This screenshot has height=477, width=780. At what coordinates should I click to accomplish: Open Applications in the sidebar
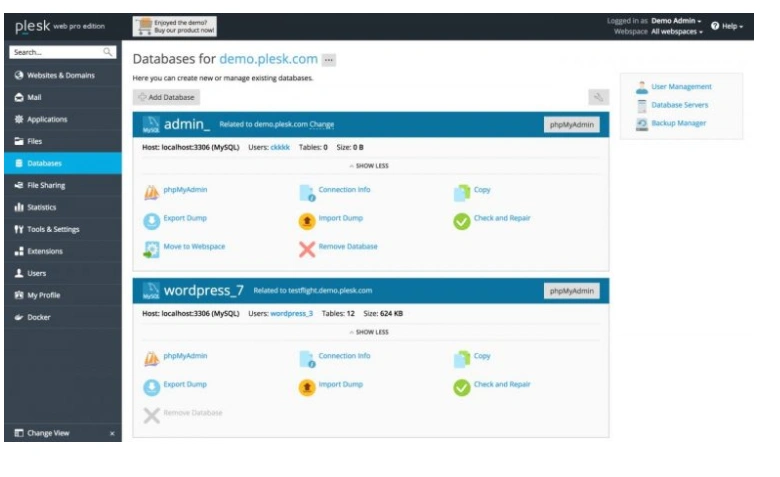pos(63,119)
